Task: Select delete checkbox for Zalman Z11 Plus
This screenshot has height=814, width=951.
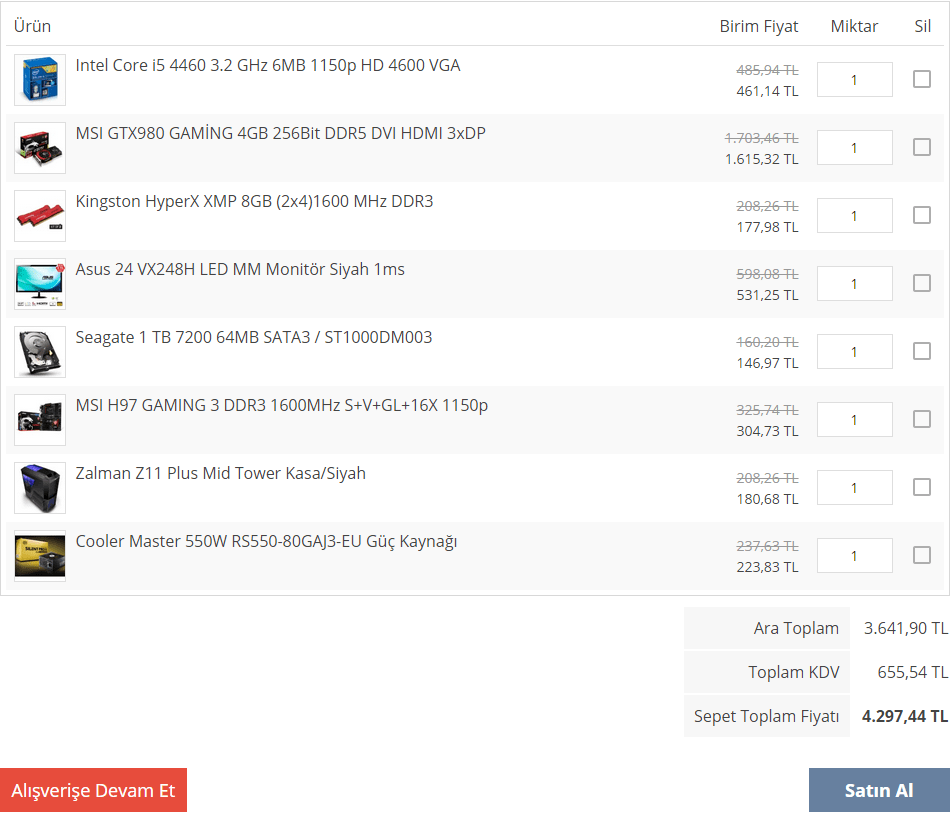Action: pos(922,486)
